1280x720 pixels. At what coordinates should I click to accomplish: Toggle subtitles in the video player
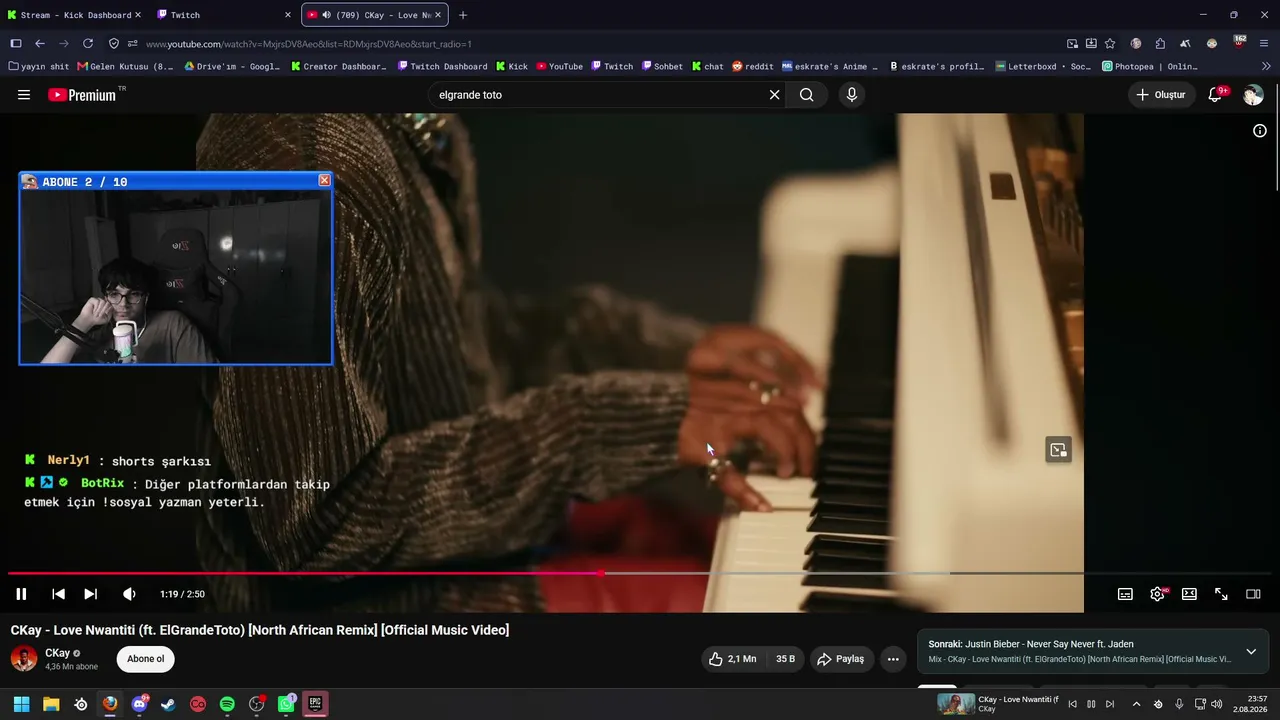click(x=1125, y=594)
